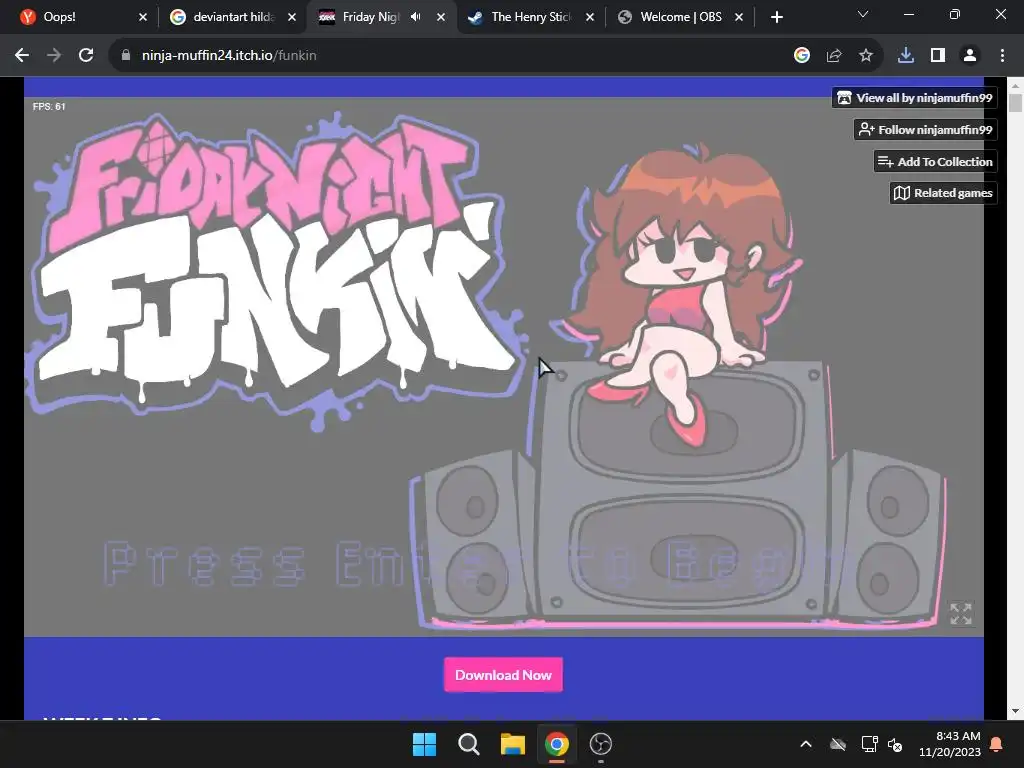Open Chrome profile menu

[x=970, y=56]
